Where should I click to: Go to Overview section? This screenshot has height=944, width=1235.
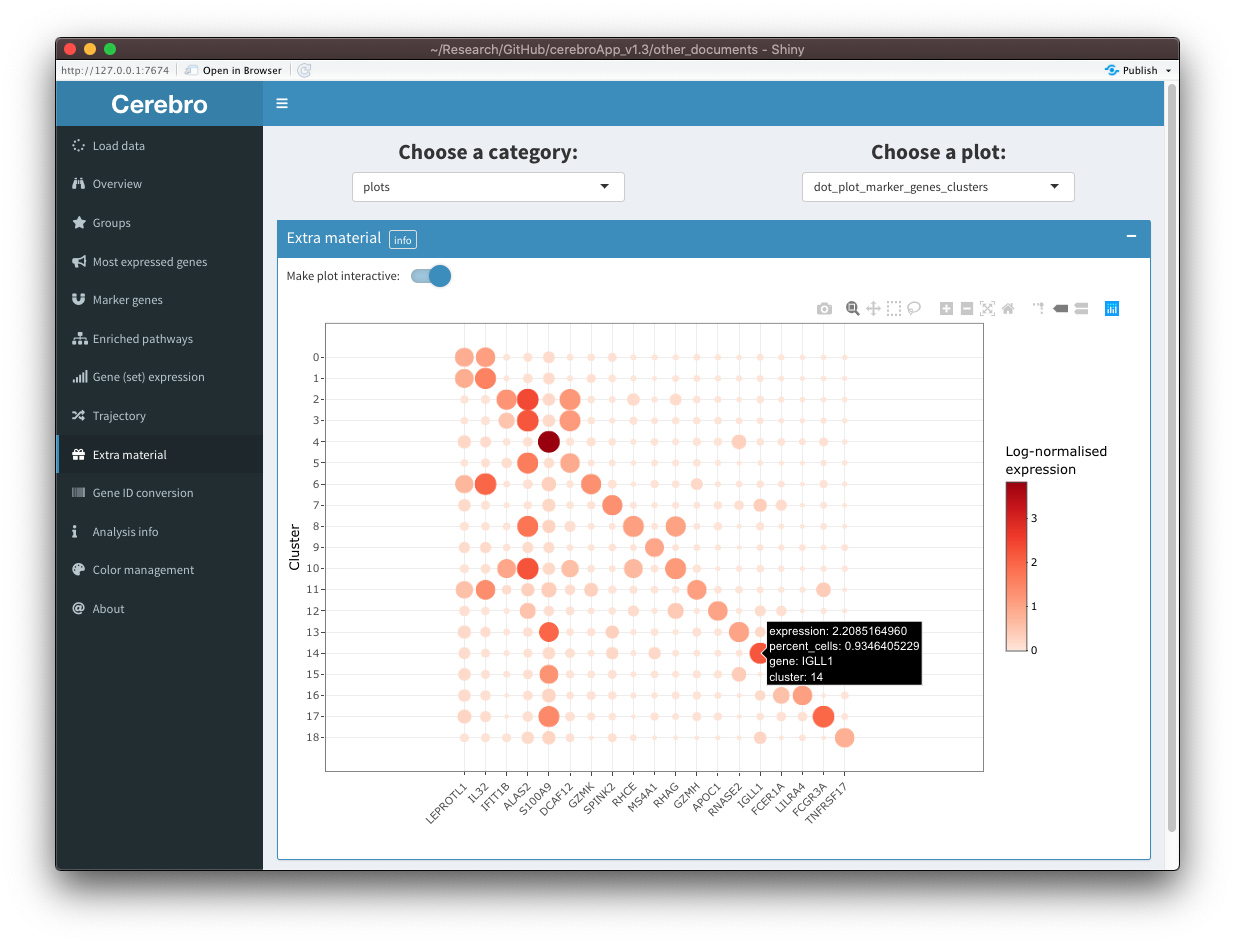(159, 184)
